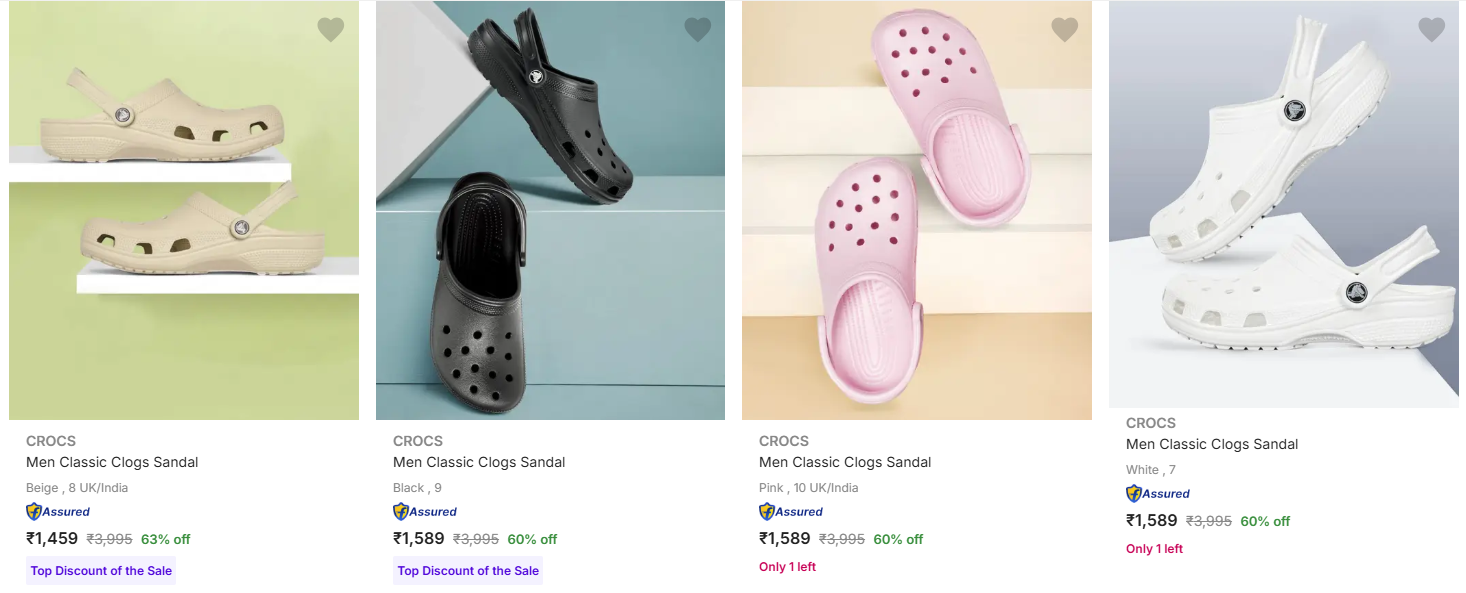
Task: Open Men Classic Clogs Sandal beige listing title
Action: [x=112, y=462]
